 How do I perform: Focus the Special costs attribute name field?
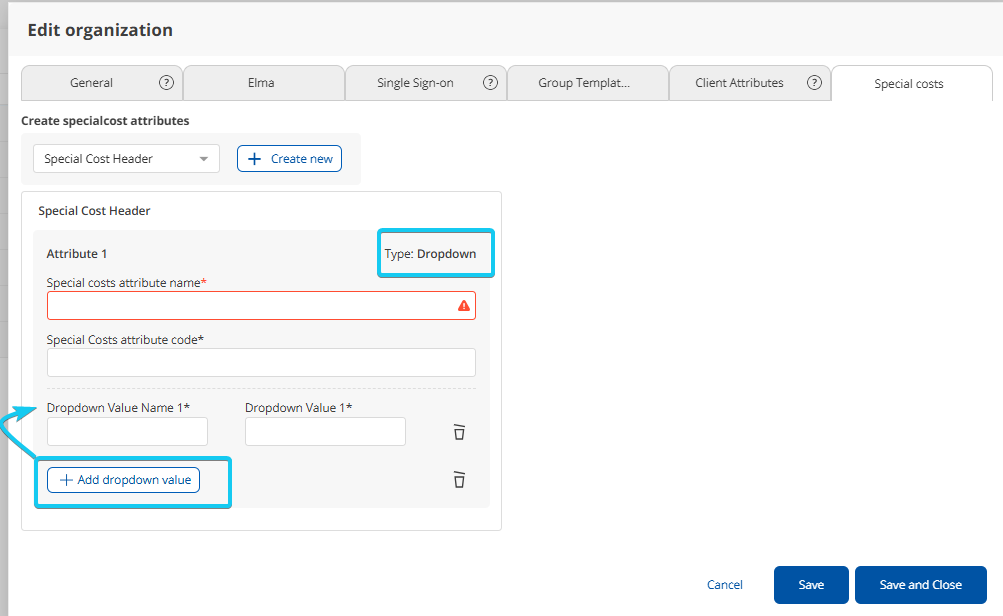[x=250, y=306]
